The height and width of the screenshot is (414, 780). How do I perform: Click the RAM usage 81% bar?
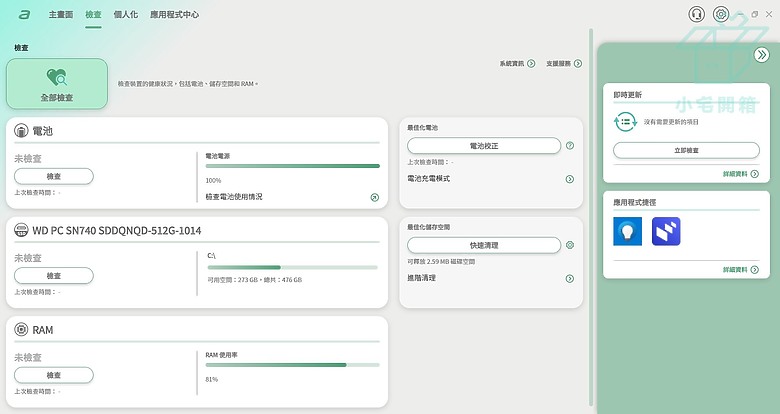click(292, 365)
